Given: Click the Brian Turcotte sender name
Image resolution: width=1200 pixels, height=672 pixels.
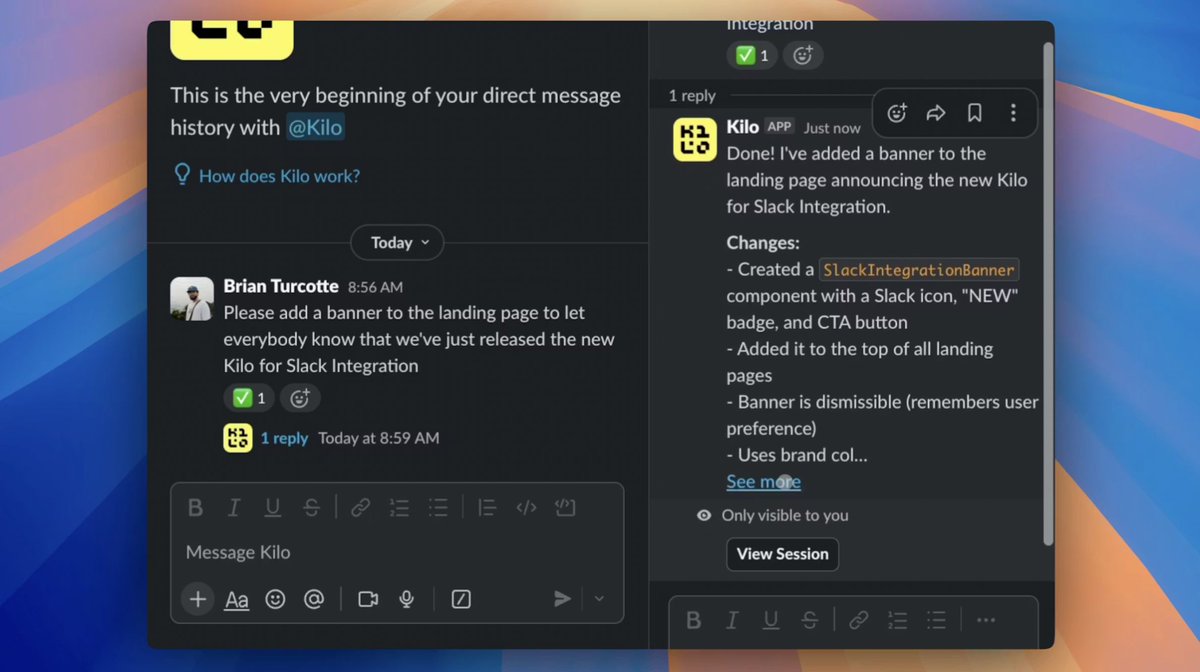Looking at the screenshot, I should click(x=281, y=287).
